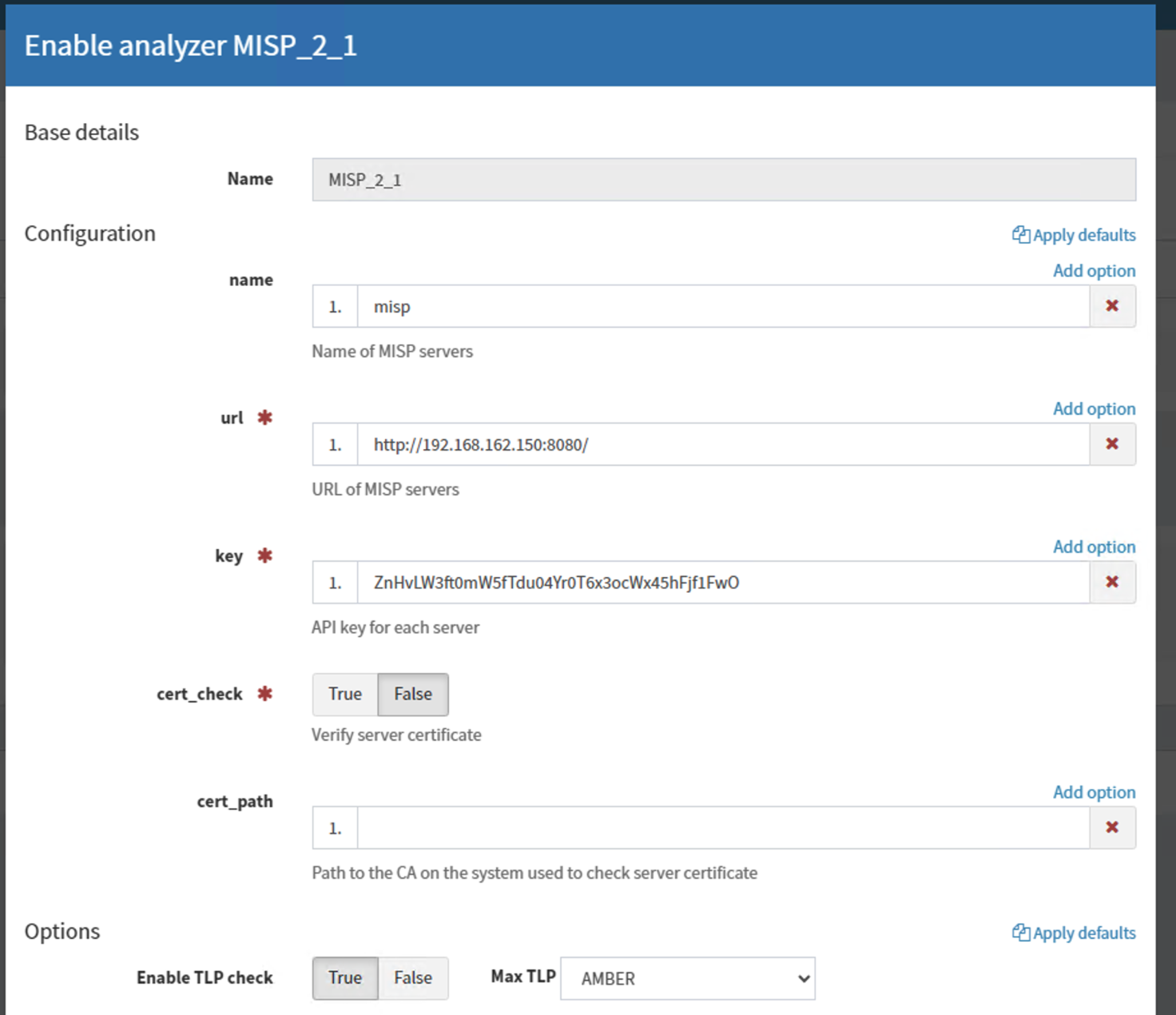Click Apply defaults in Options section
This screenshot has width=1176, height=1015.
1074,933
